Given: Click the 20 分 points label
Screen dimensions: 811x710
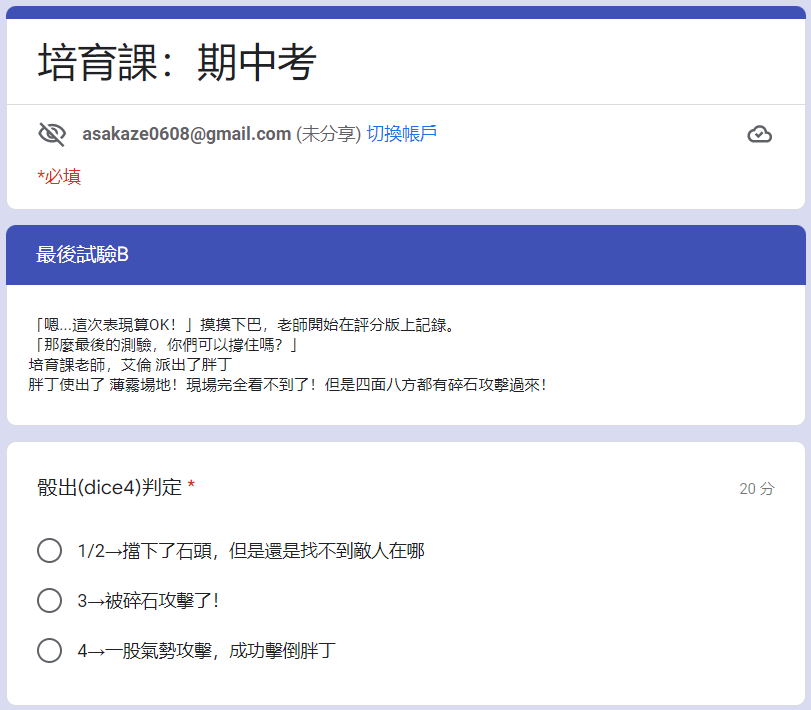Looking at the screenshot, I should click(x=757, y=488).
